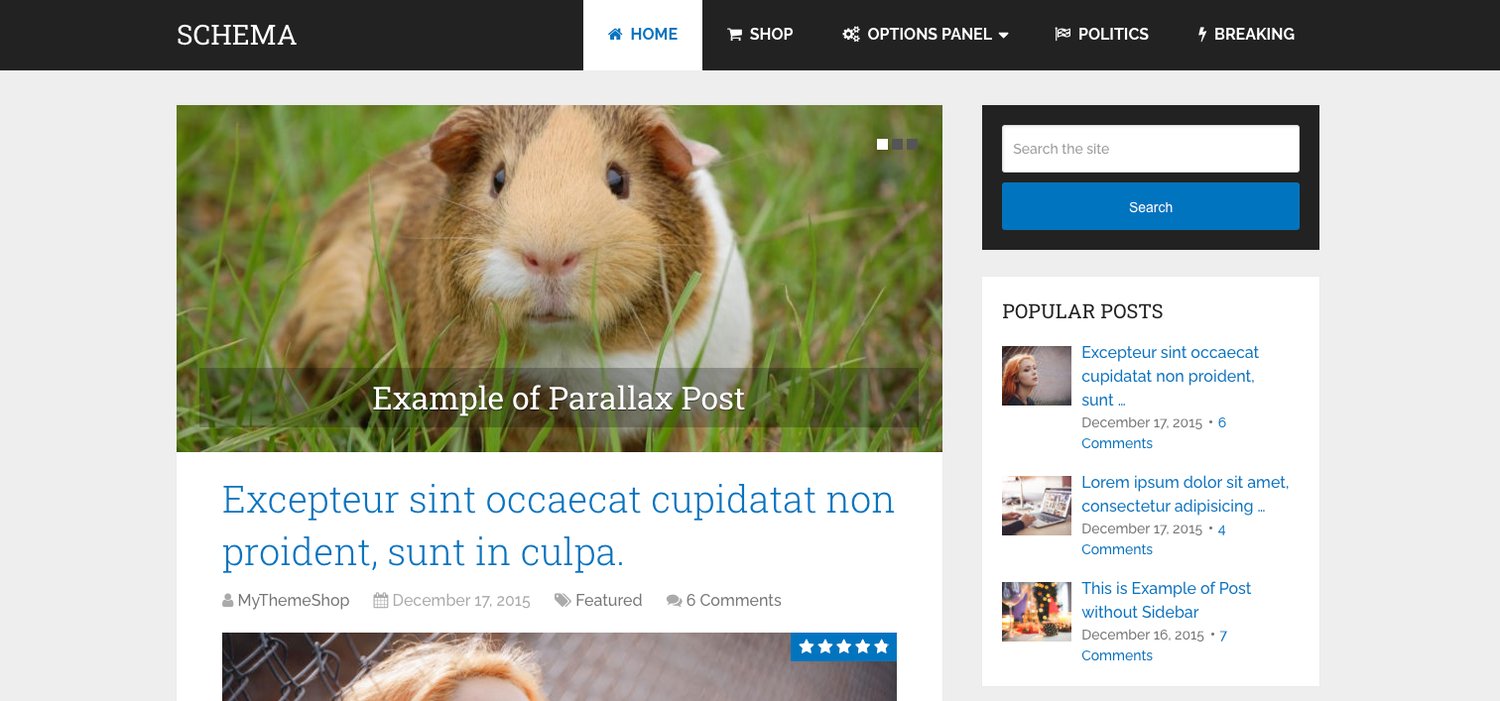Click the 'Search the site' input field
The width and height of the screenshot is (1500, 701).
point(1151,149)
